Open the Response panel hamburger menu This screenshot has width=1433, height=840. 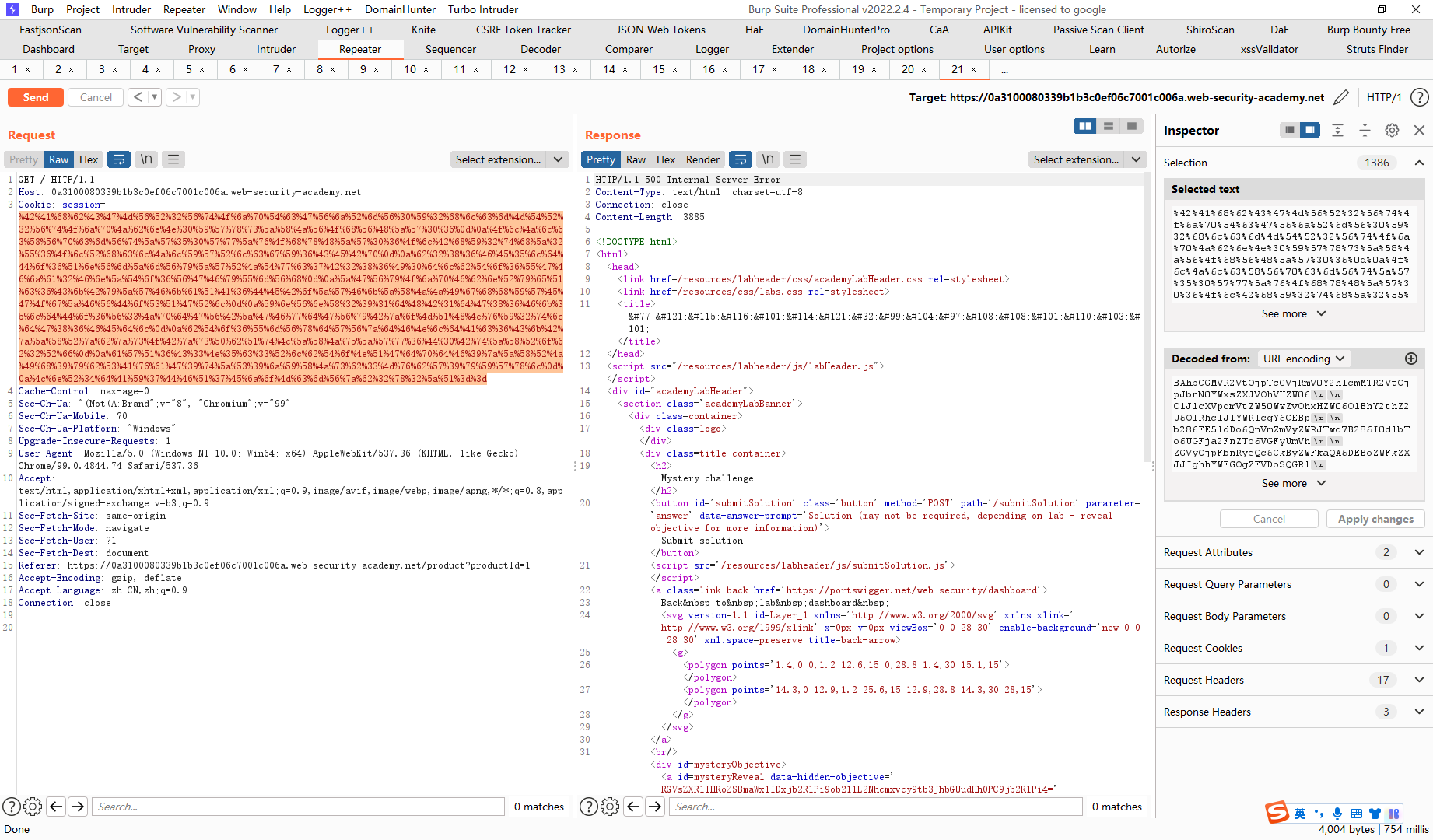795,159
